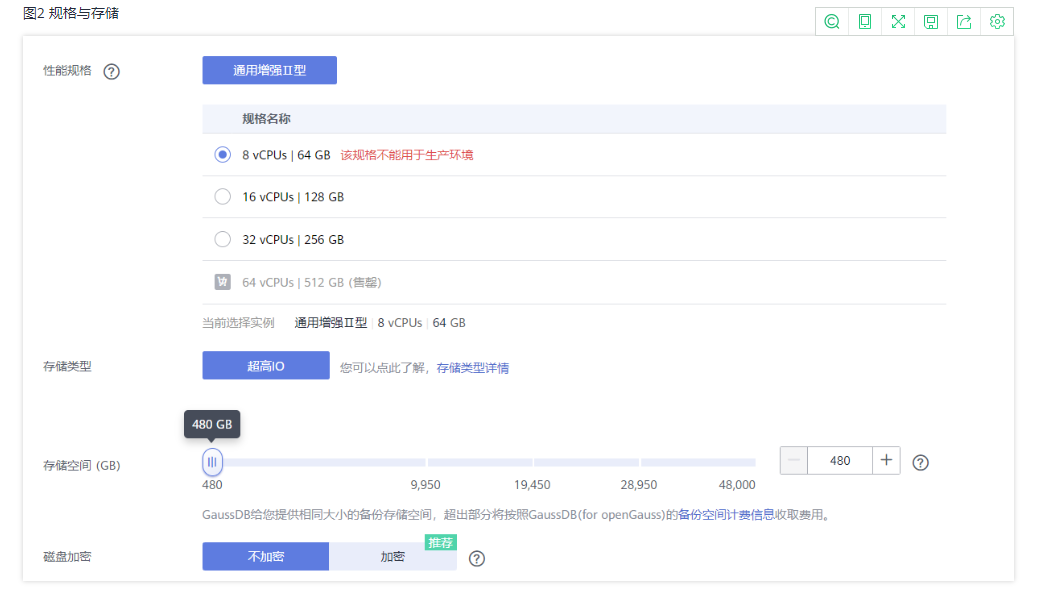Increase storage with the plus stepper
The image size is (1046, 590).
pos(886,461)
